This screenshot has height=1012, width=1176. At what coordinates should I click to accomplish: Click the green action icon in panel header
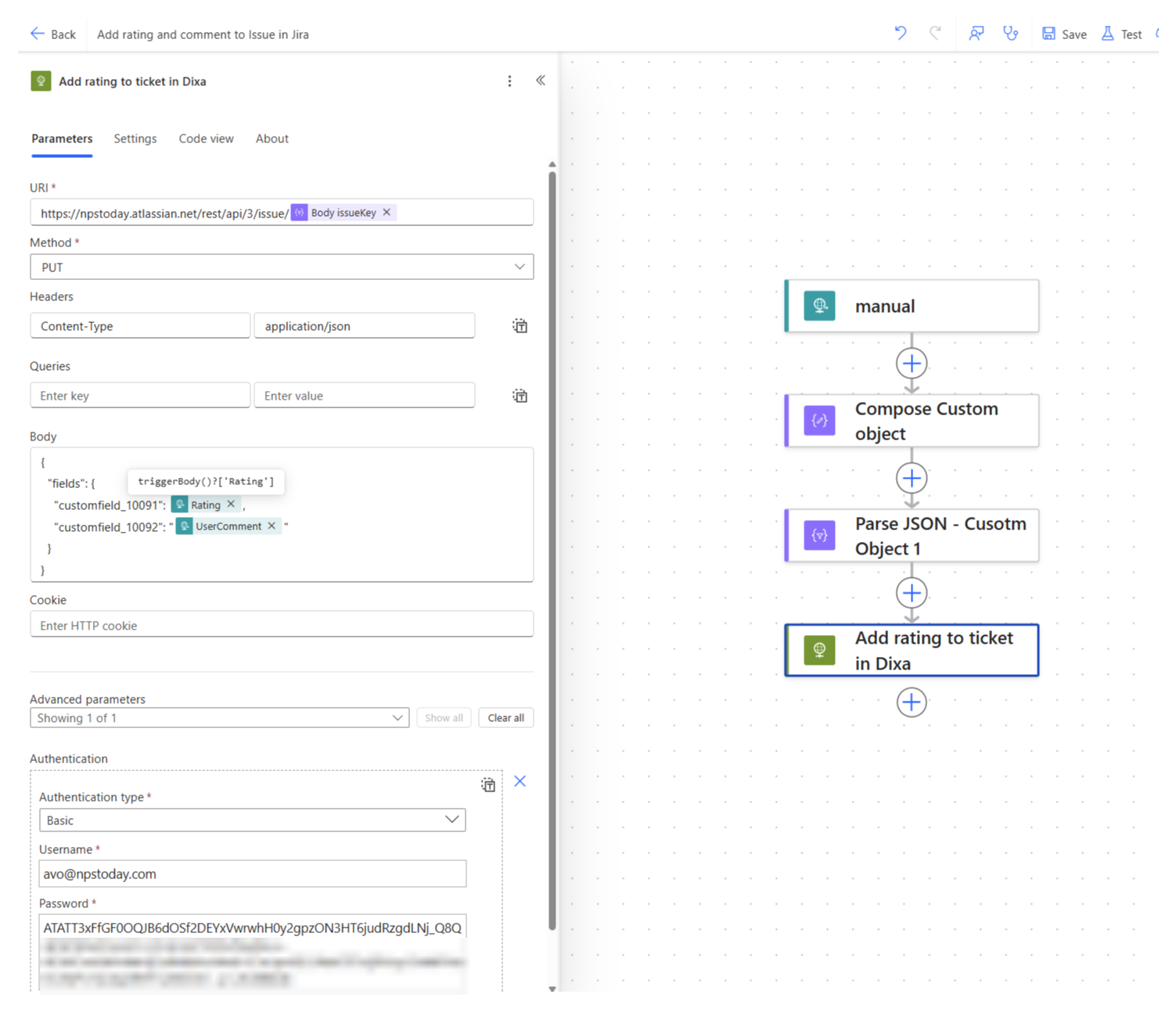41,81
